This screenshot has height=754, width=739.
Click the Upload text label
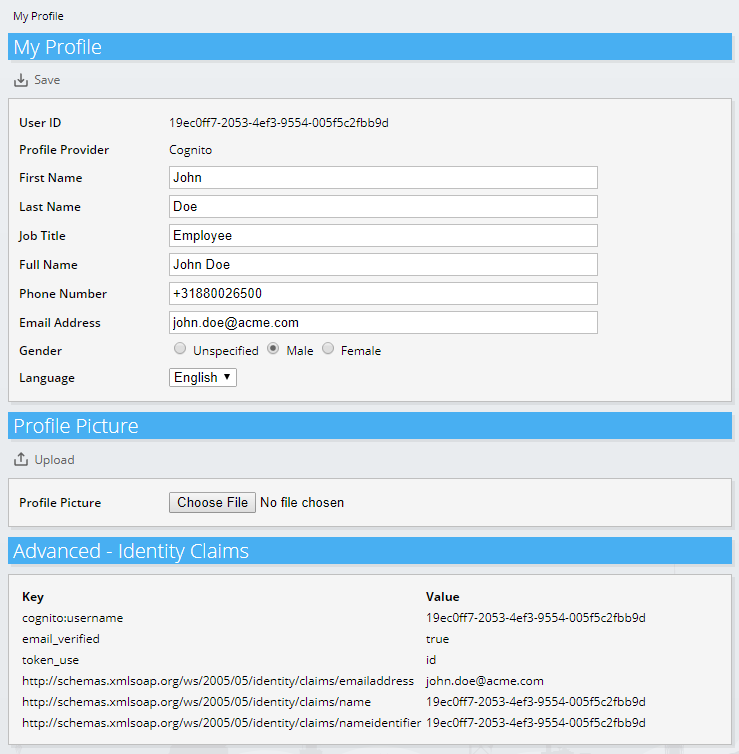(x=54, y=460)
